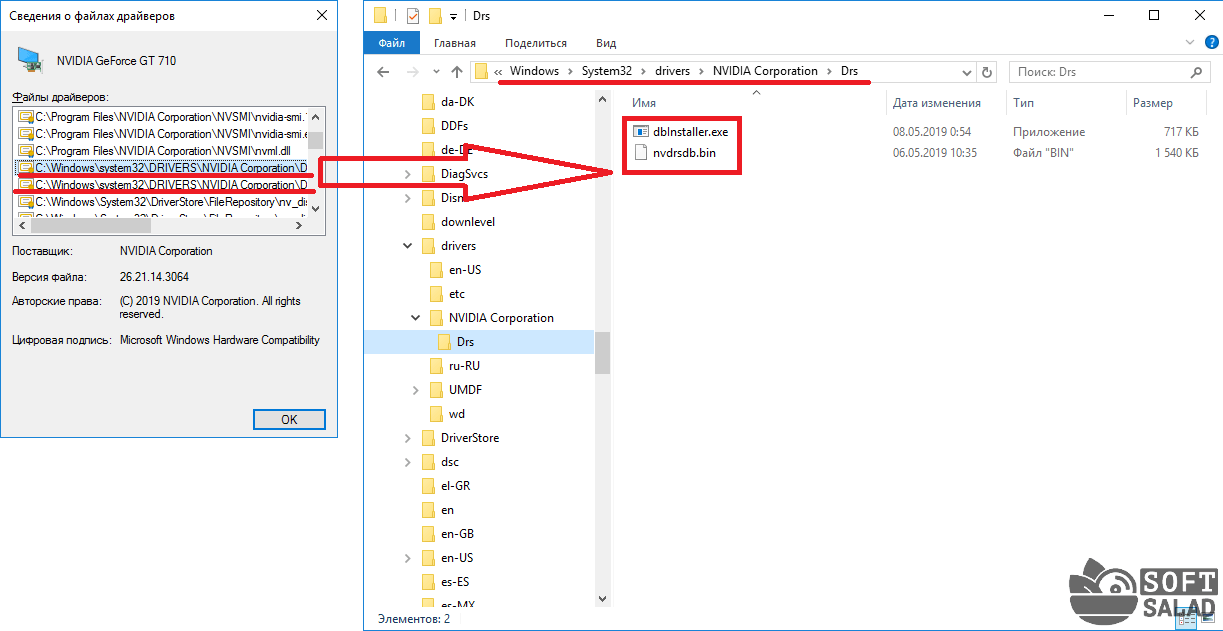The image size is (1223, 631).
Task: Switch to the Вид ribbon tab
Action: tap(606, 43)
